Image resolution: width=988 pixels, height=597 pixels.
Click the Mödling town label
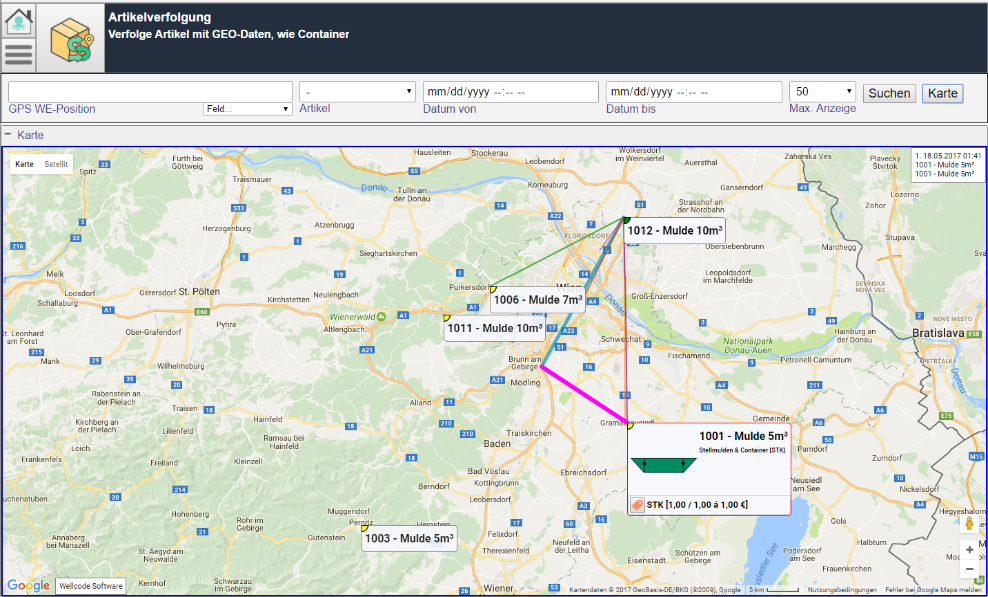(x=525, y=383)
